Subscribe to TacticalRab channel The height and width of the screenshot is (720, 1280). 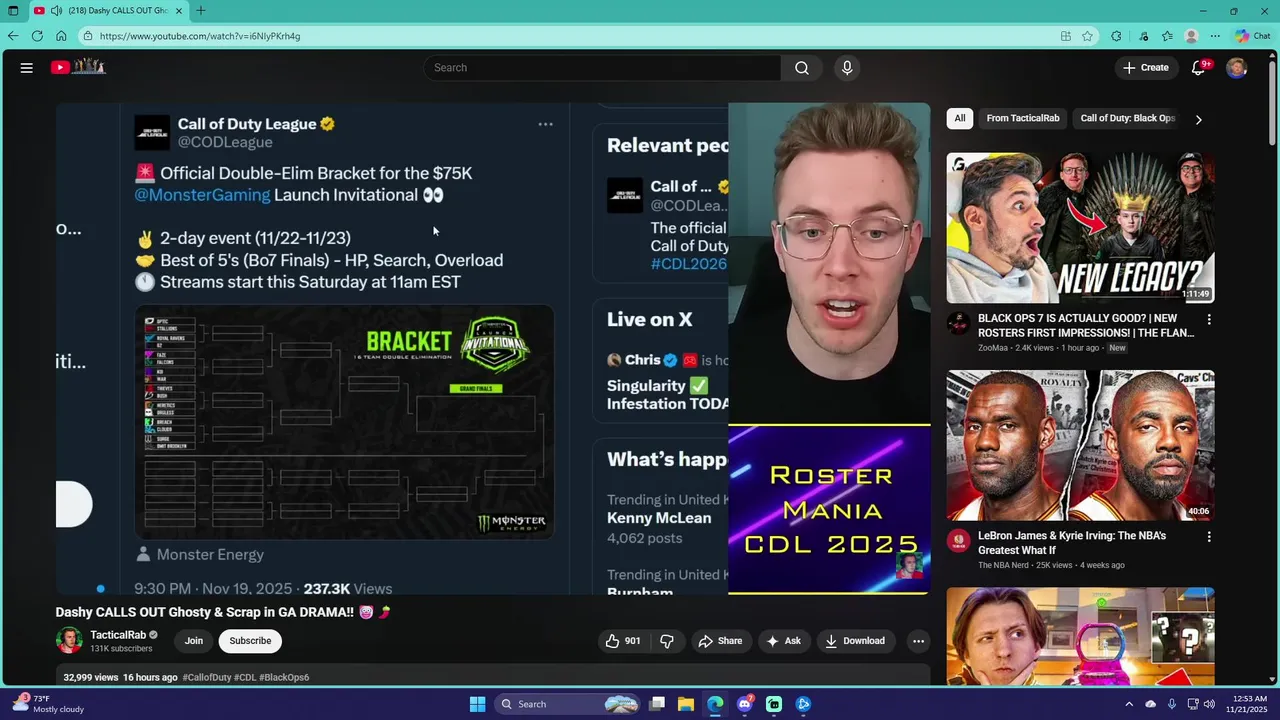click(250, 641)
